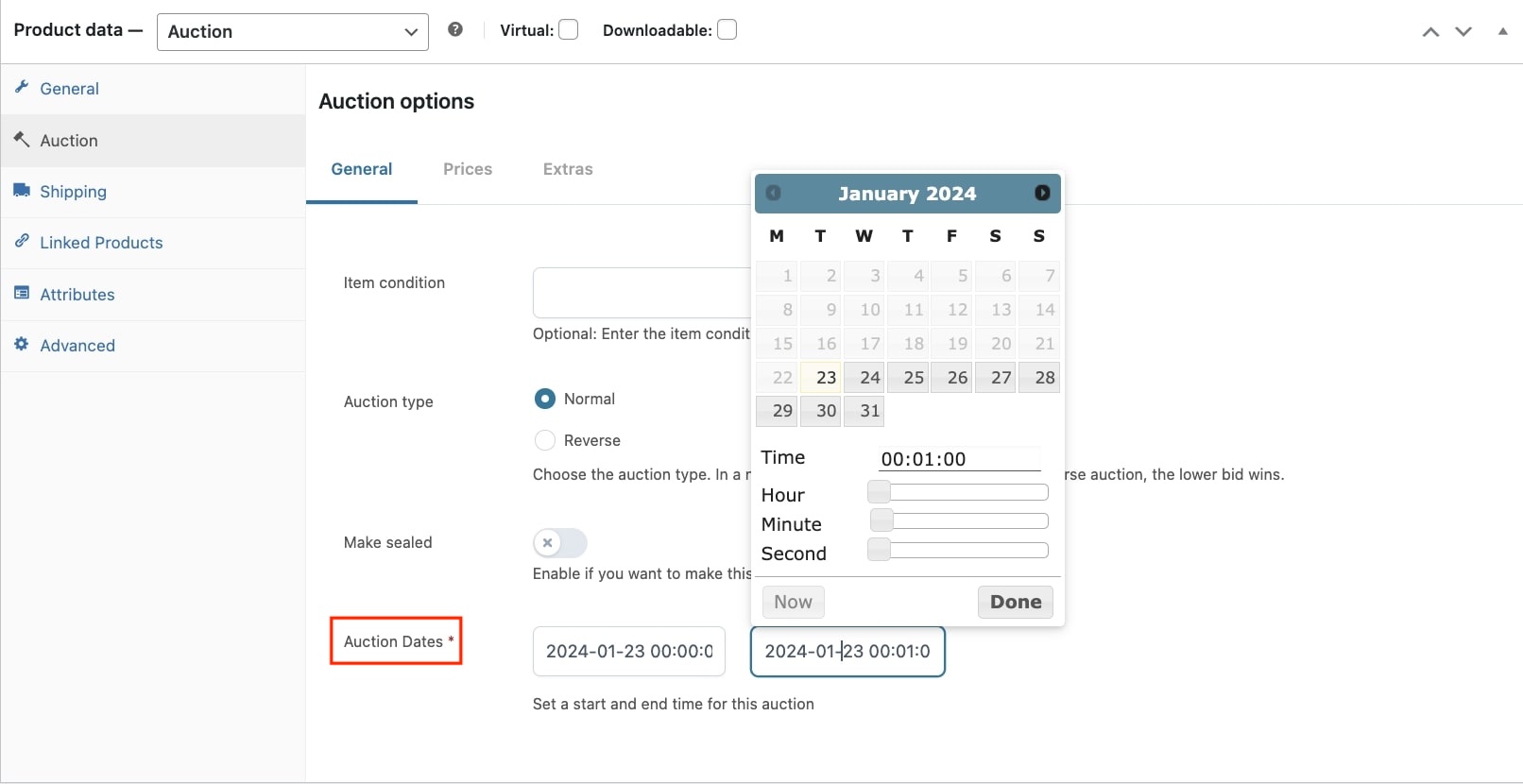Toggle the Make sealed switch
1523x784 pixels.
coord(560,543)
